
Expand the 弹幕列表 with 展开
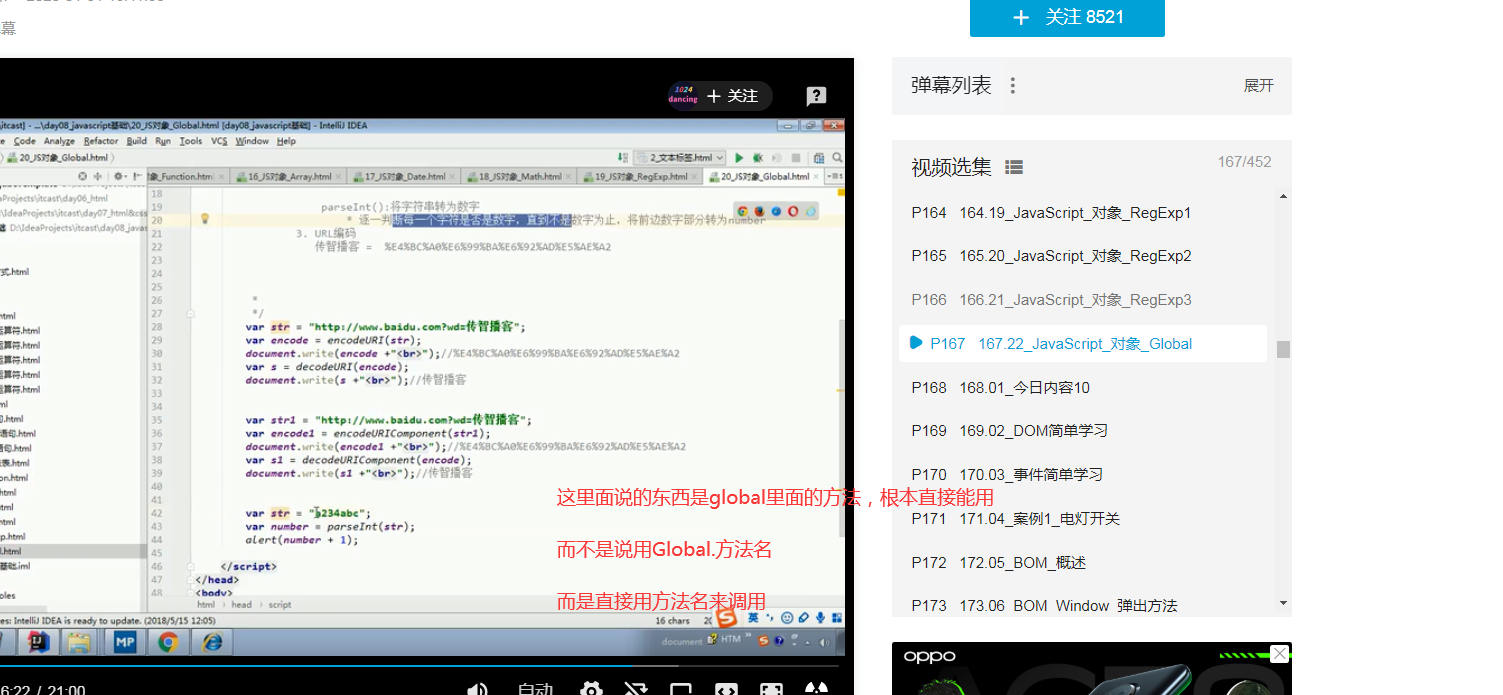1259,86
